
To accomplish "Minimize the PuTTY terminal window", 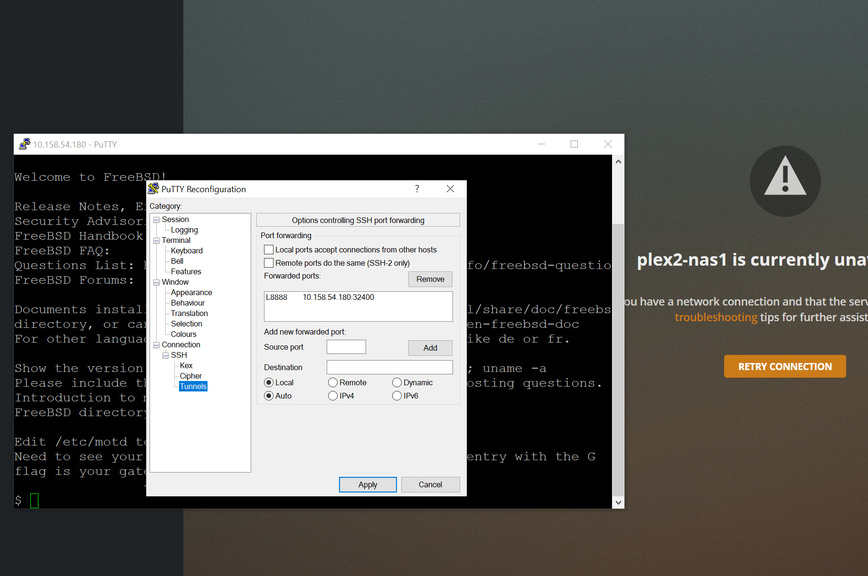I will pyautogui.click(x=541, y=144).
